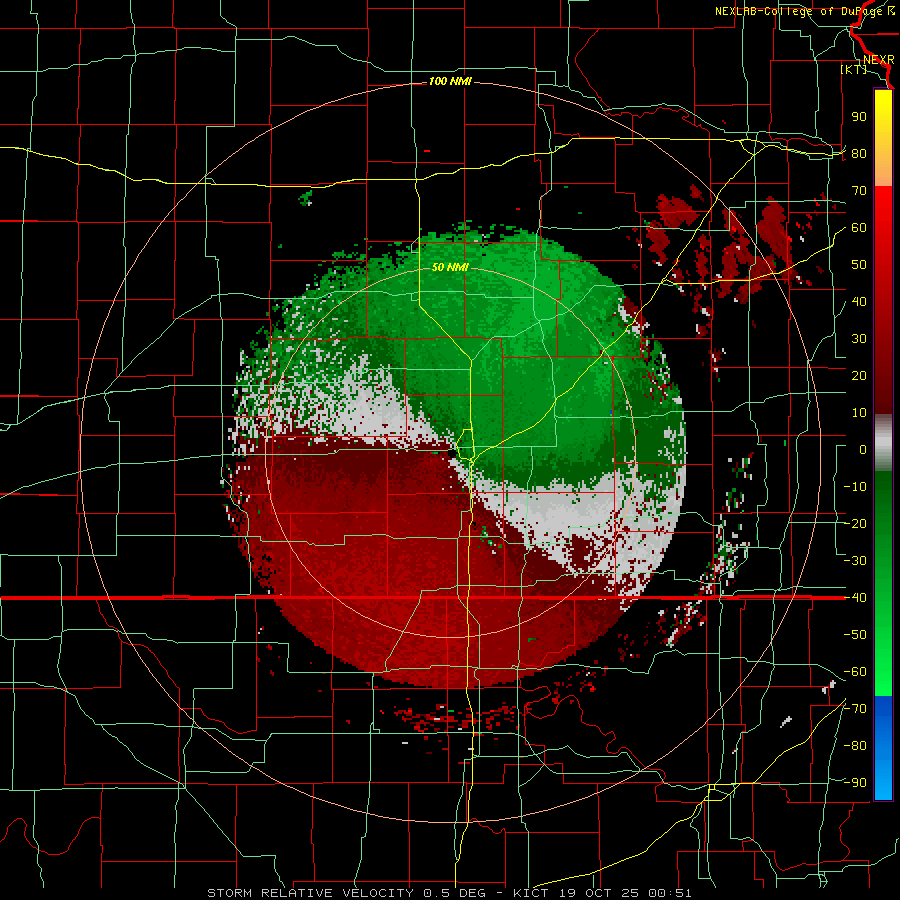Click the "-20" velocity scale value
900x900 pixels.
(x=855, y=524)
